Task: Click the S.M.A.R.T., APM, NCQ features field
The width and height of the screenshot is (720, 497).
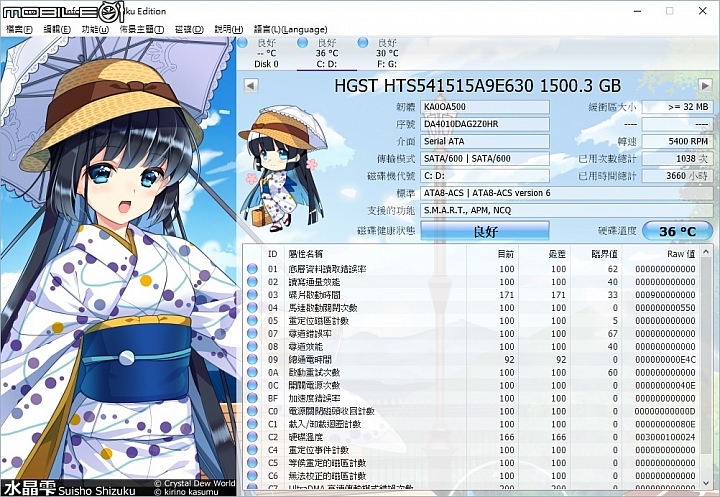Action: point(567,210)
